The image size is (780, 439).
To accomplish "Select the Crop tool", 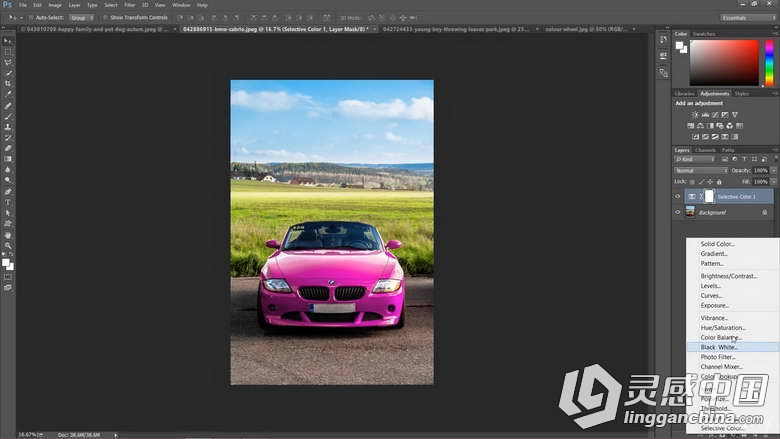I will click(x=7, y=84).
